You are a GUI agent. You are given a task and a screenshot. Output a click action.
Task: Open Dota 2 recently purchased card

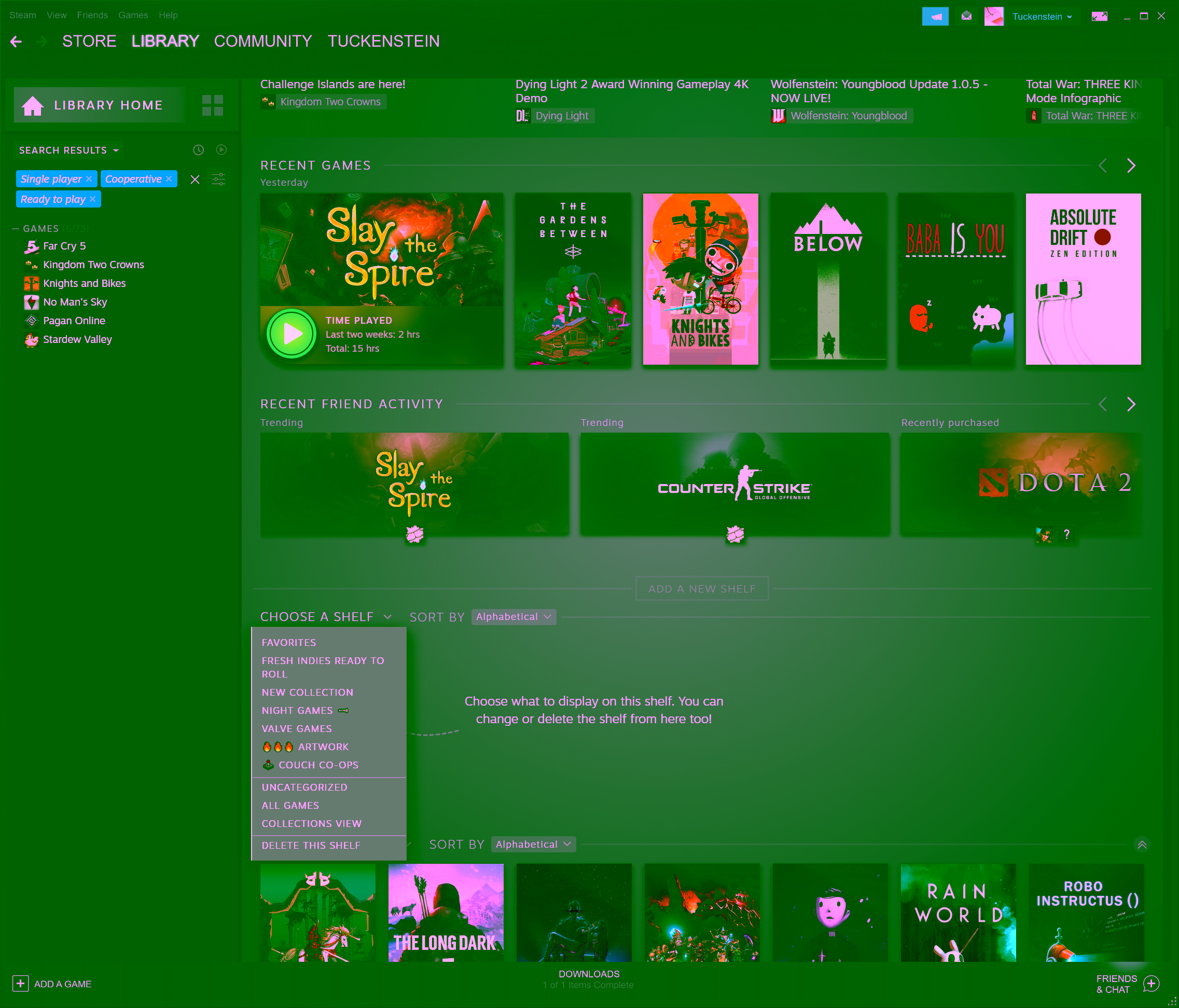coord(1021,485)
